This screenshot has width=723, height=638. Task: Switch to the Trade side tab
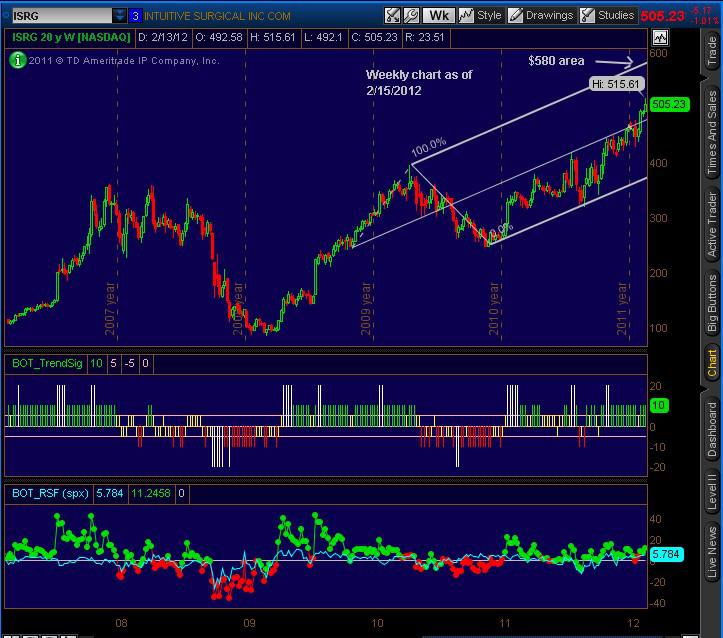(712, 51)
